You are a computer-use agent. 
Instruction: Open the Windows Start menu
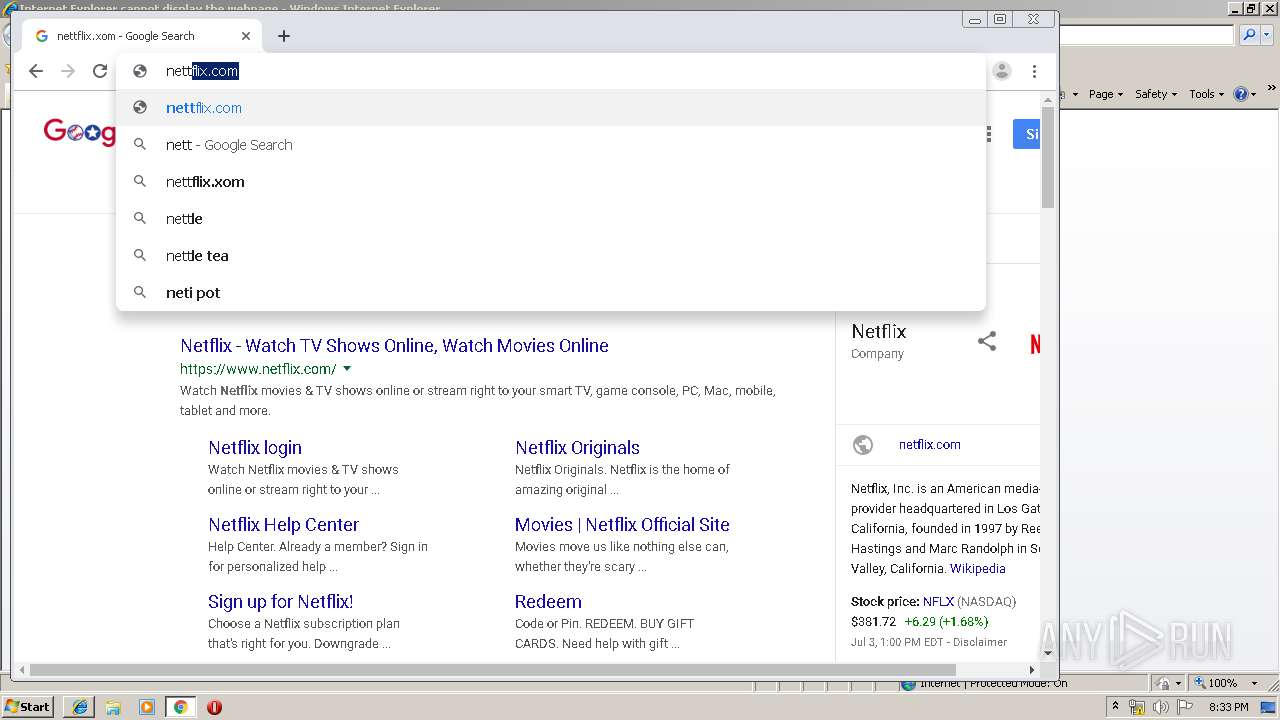coord(27,707)
